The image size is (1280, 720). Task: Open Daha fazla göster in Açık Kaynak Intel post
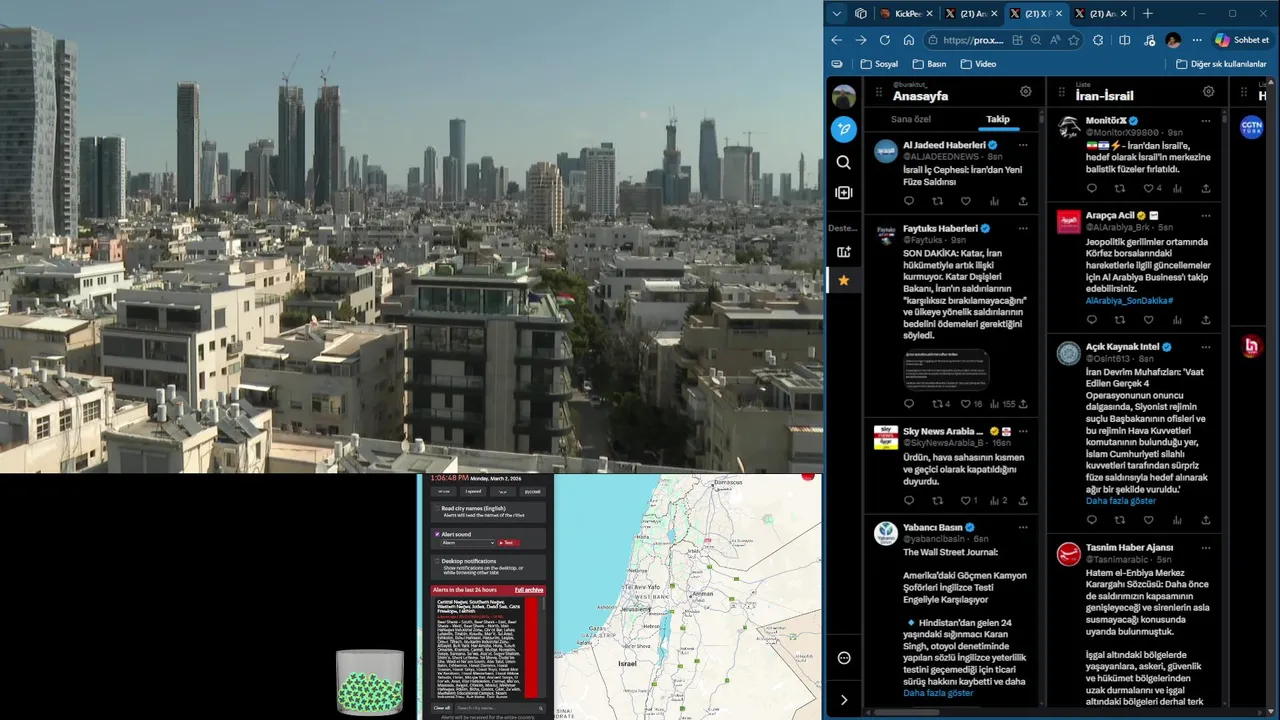(x=1120, y=501)
